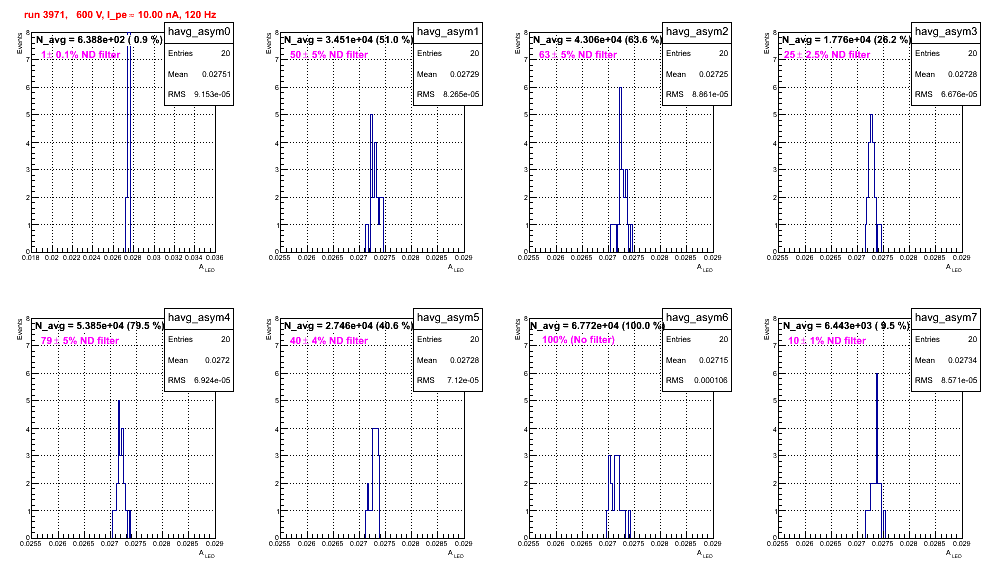Click the 25± 2.5% ND filter label
Image resolution: width=996 pixels, height=572 pixels.
[826, 55]
